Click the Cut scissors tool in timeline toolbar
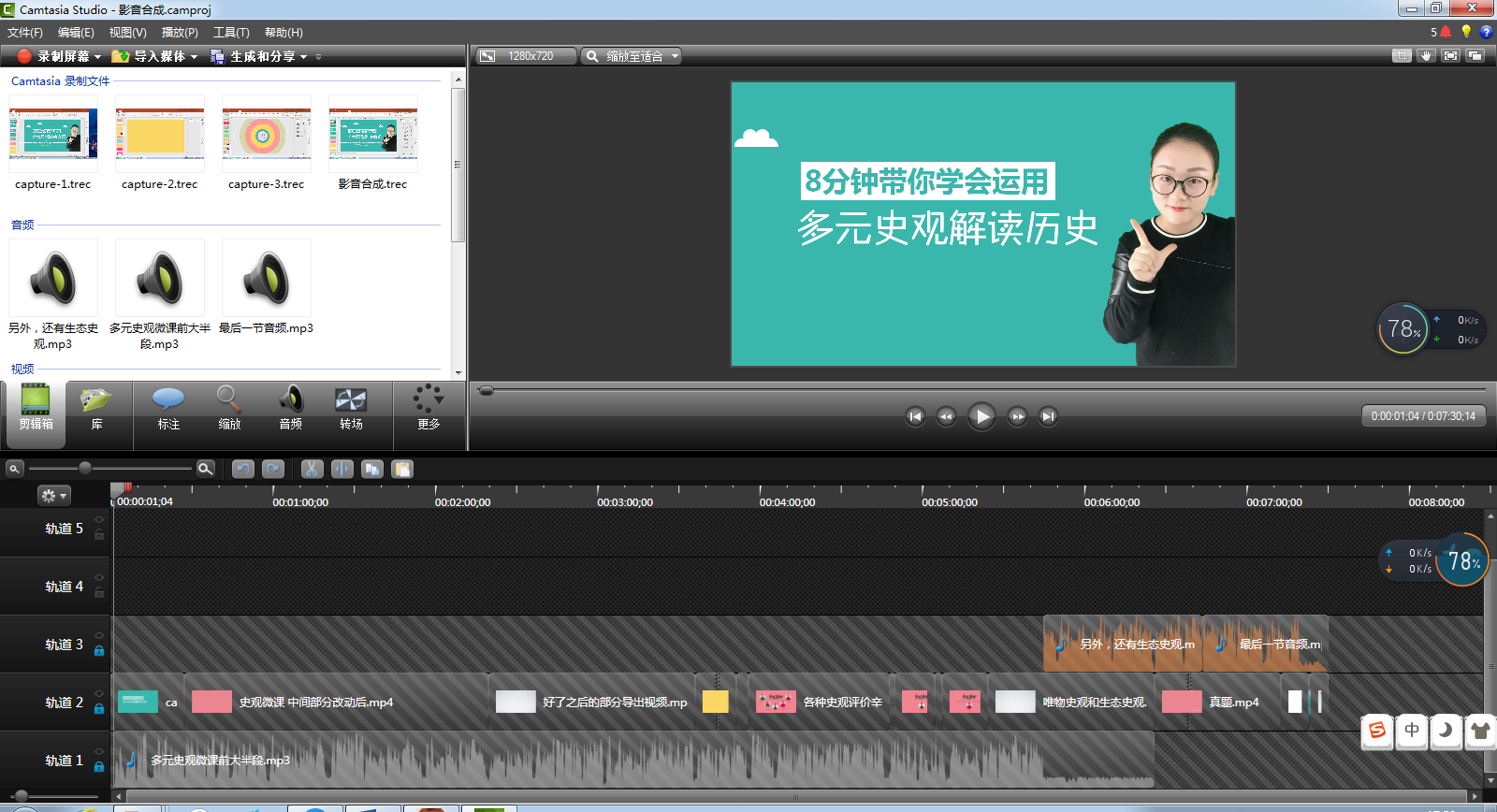Image resolution: width=1497 pixels, height=812 pixels. pyautogui.click(x=312, y=469)
